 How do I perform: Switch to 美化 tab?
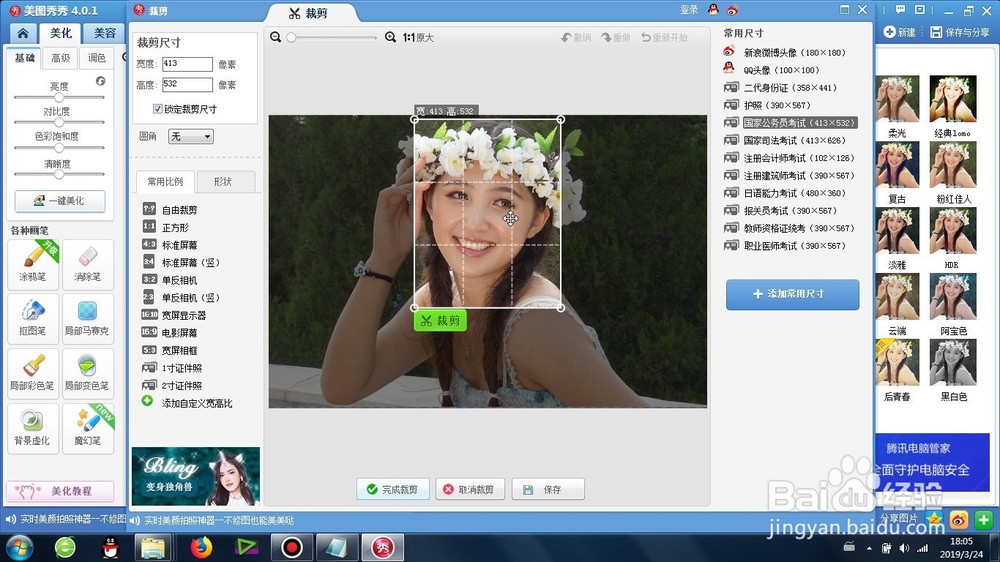pos(61,33)
